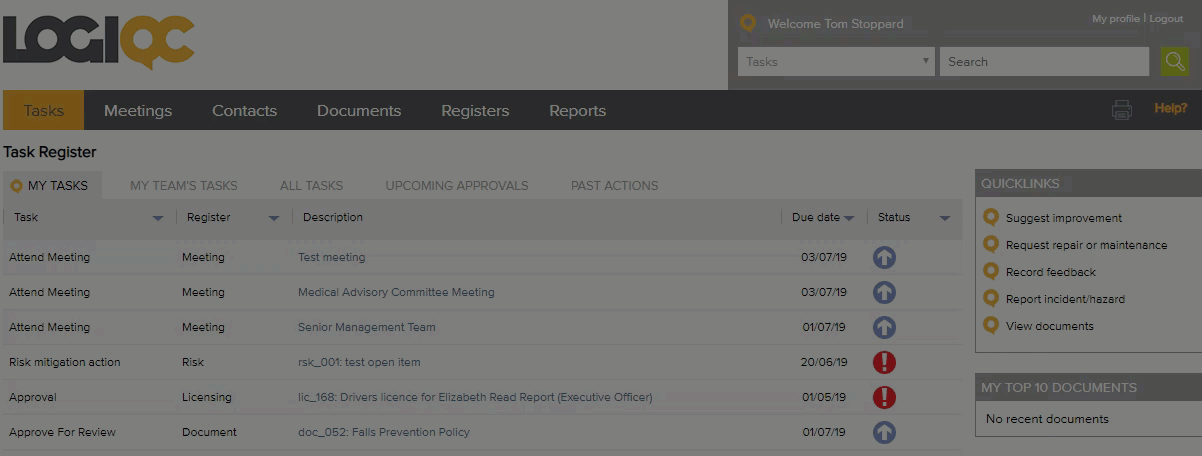Click blue arrow status for Senior Management Team
Image resolution: width=1202 pixels, height=456 pixels.
884,327
